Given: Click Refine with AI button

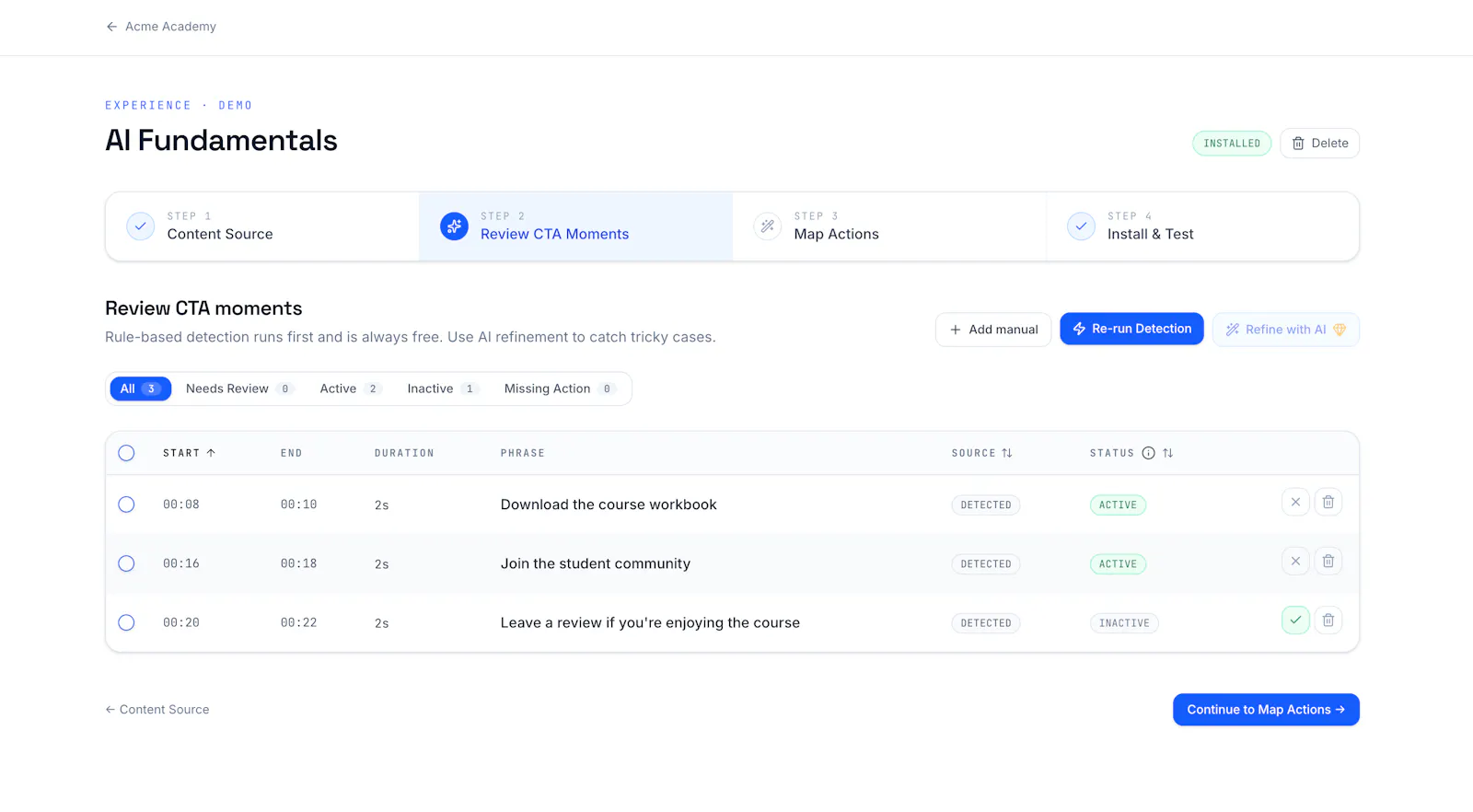Looking at the screenshot, I should pos(1285,330).
